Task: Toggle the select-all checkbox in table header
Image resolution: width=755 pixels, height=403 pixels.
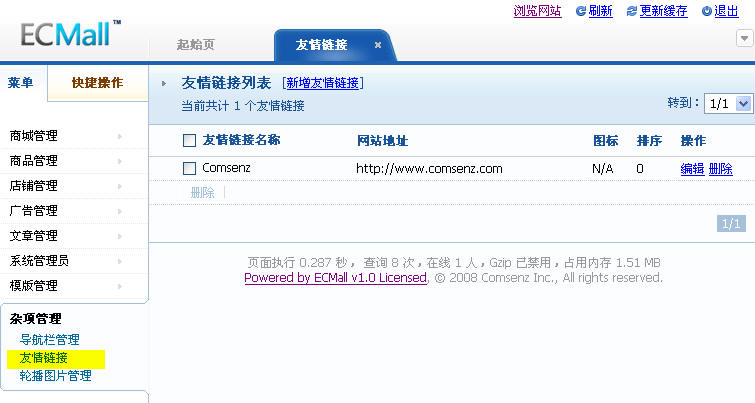Action: [189, 141]
